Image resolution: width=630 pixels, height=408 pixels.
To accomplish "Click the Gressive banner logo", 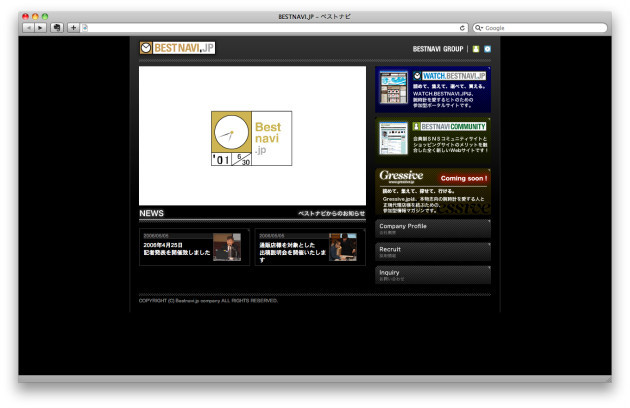I will pyautogui.click(x=401, y=176).
